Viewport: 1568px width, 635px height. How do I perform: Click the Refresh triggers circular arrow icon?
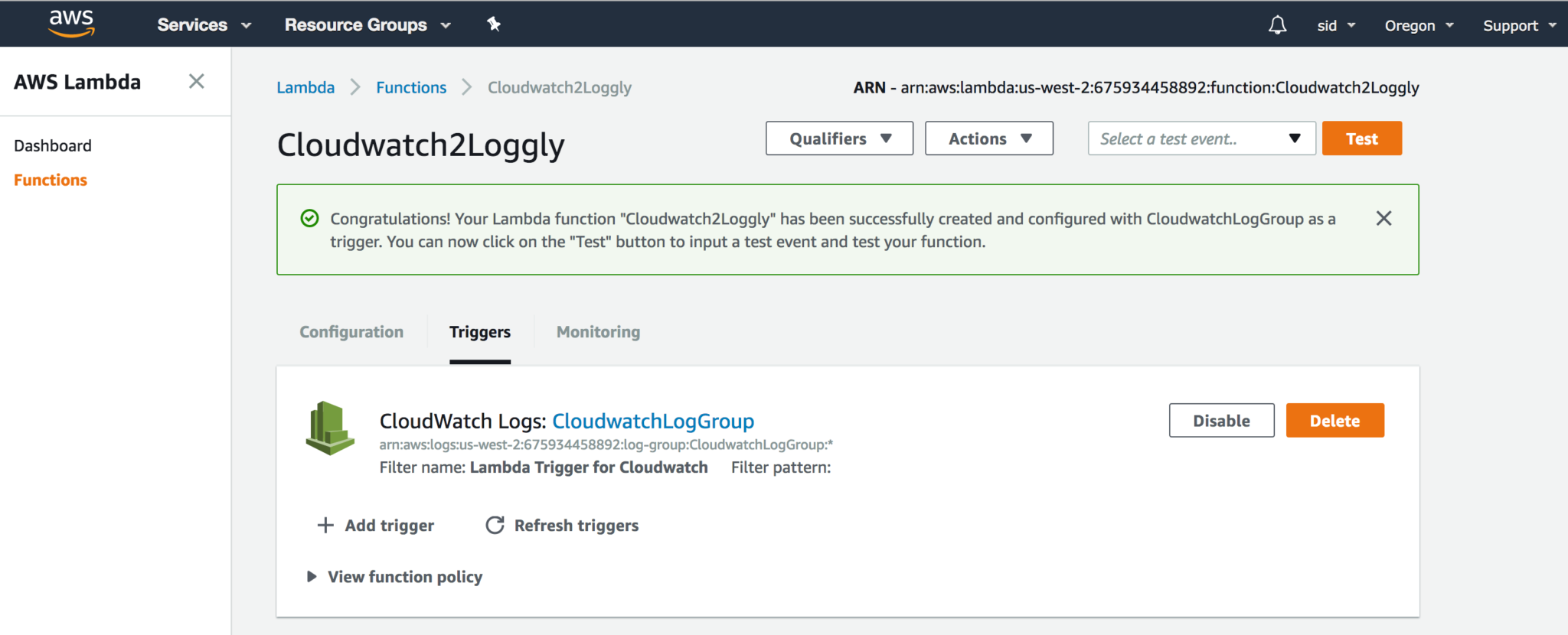coord(495,525)
